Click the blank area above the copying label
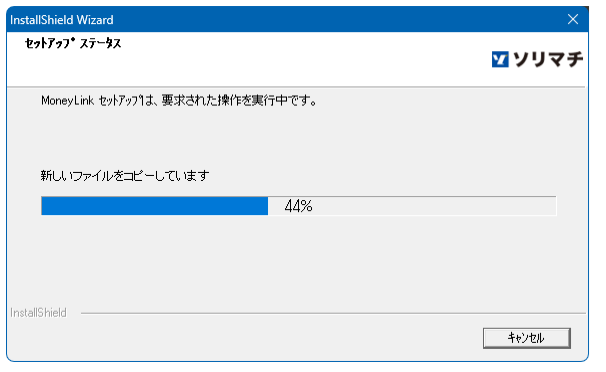Image resolution: width=606 pixels, height=372 pixels. point(298,139)
